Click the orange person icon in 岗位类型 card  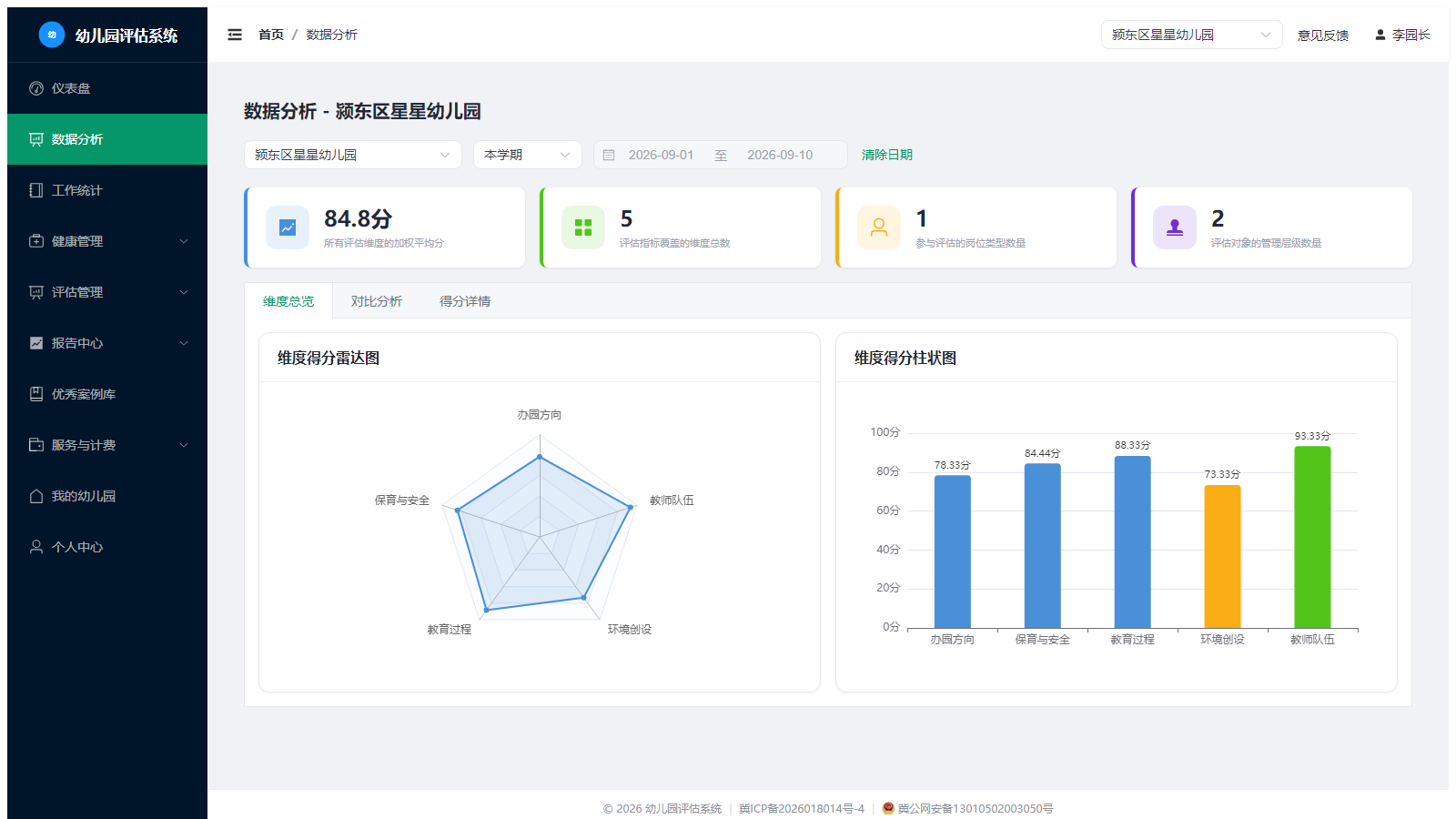879,227
